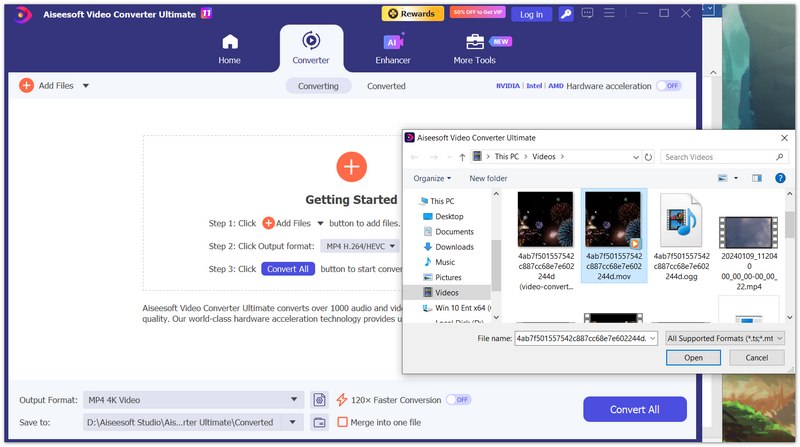Click the lightning faster conversion icon
Image resolution: width=800 pixels, height=447 pixels.
click(x=342, y=400)
